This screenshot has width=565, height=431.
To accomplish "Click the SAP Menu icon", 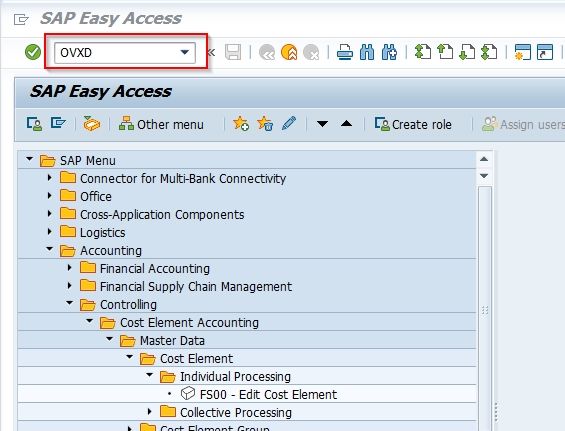I will coord(58,123).
